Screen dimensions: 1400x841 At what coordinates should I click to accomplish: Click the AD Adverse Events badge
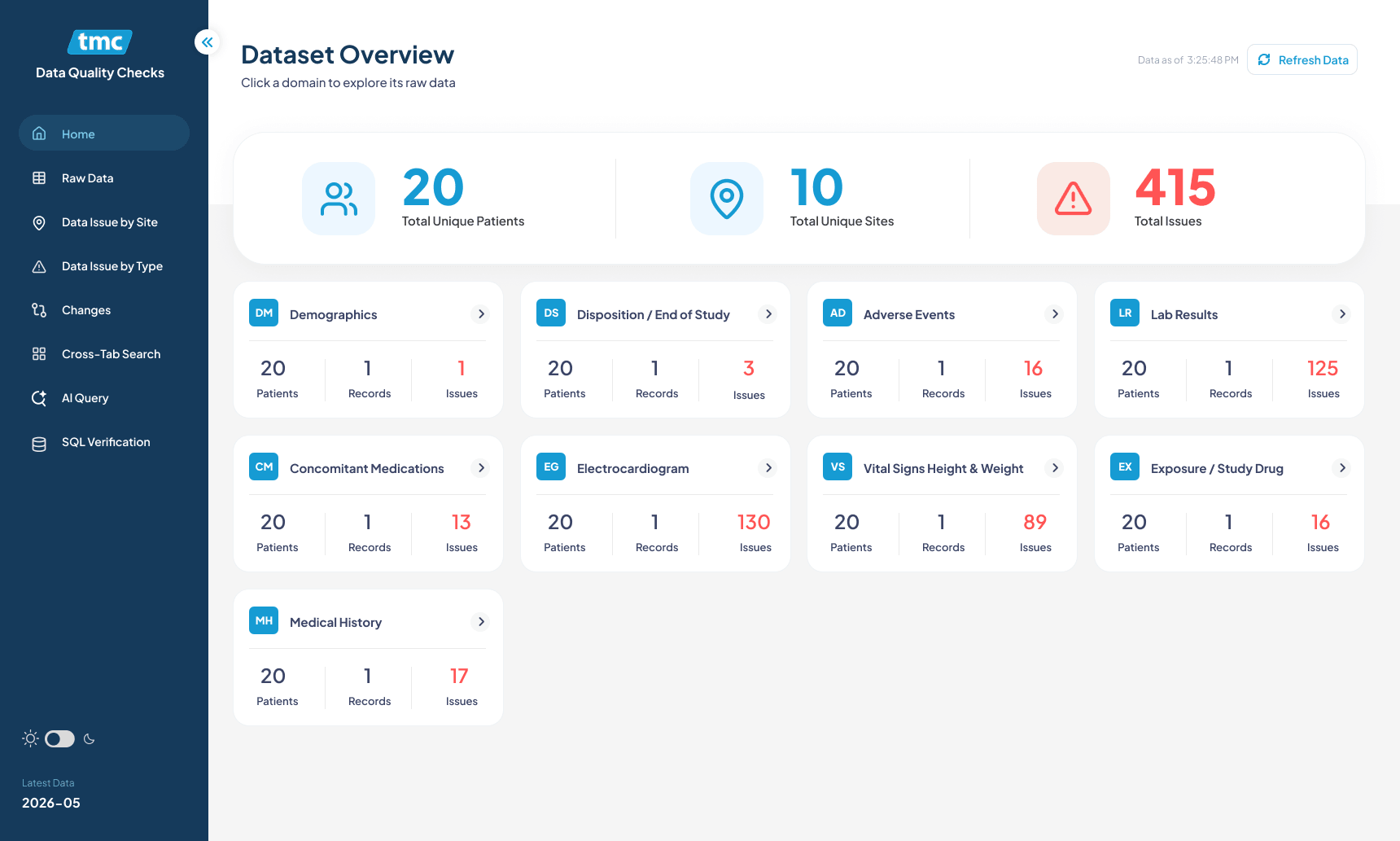(x=838, y=313)
